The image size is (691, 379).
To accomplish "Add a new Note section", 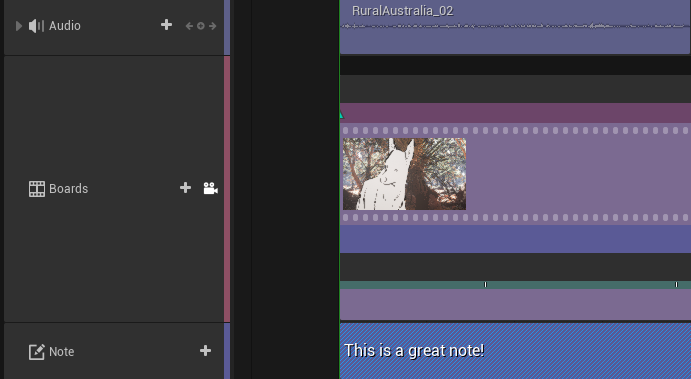I will tap(205, 351).
